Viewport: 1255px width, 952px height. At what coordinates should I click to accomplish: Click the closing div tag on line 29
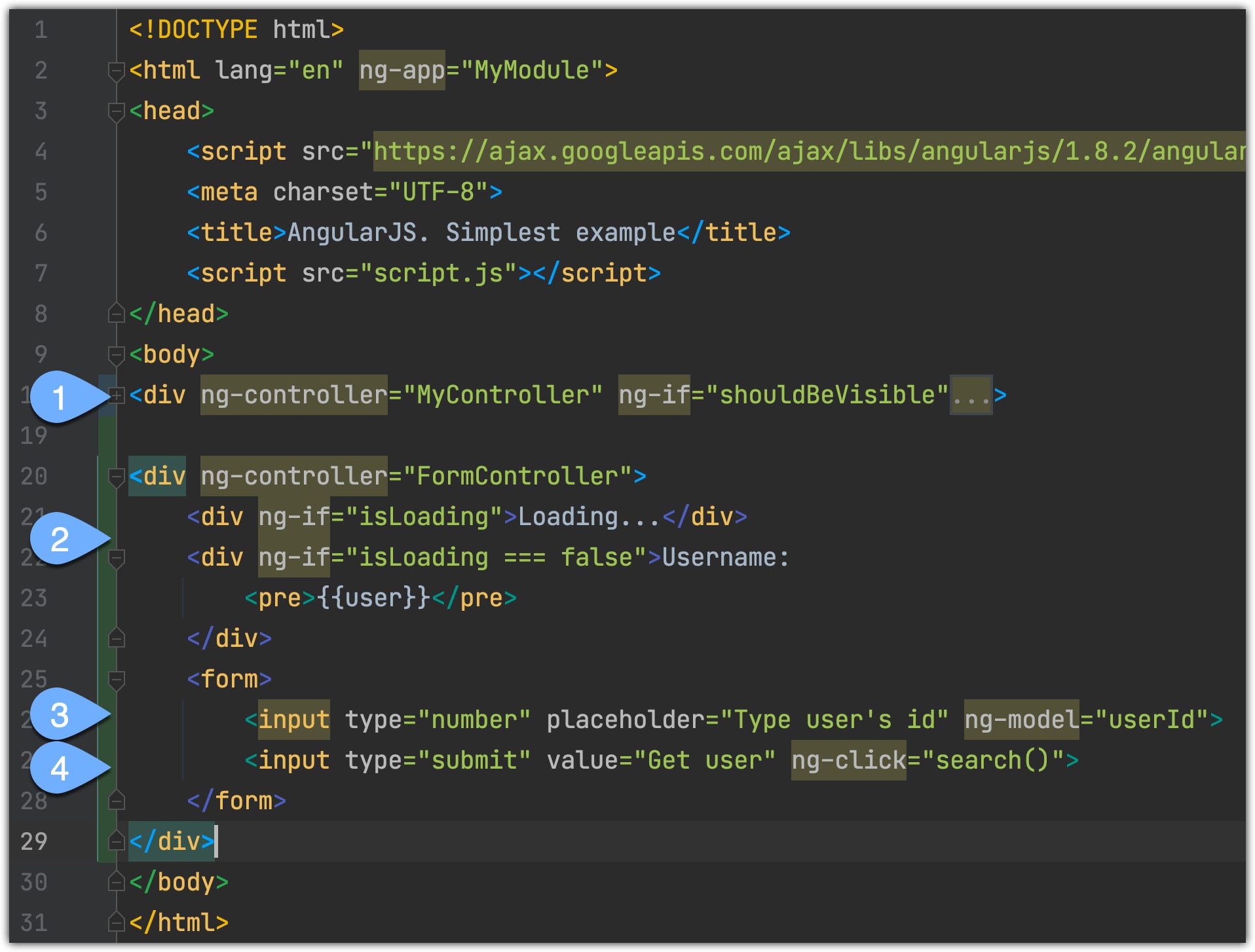click(x=172, y=841)
